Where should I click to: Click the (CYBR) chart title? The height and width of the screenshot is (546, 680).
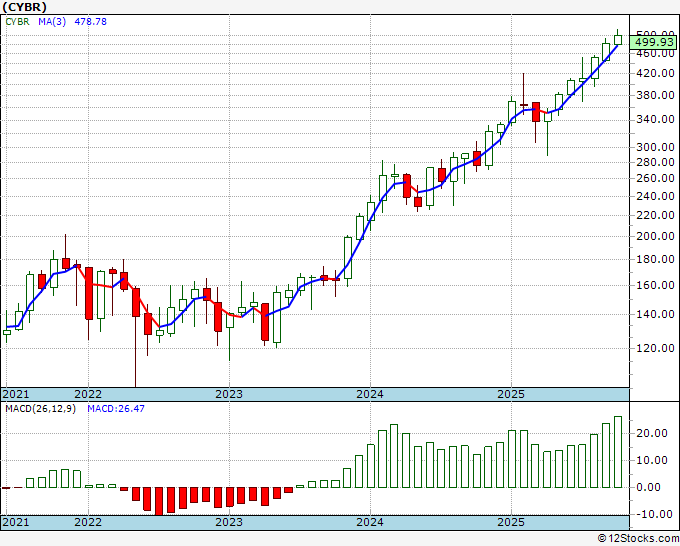pos(25,7)
